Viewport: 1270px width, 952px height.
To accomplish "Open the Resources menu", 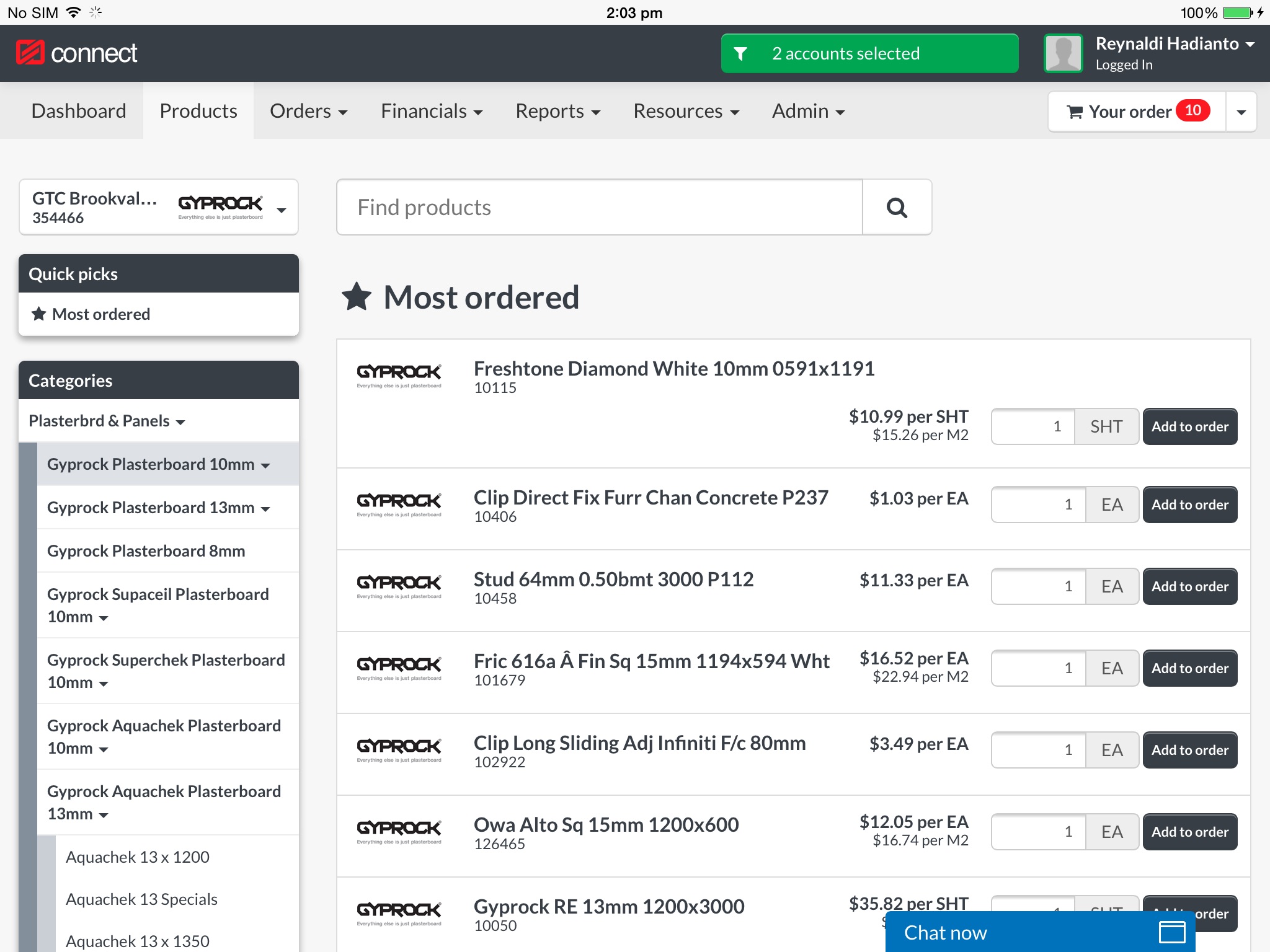I will [x=686, y=111].
